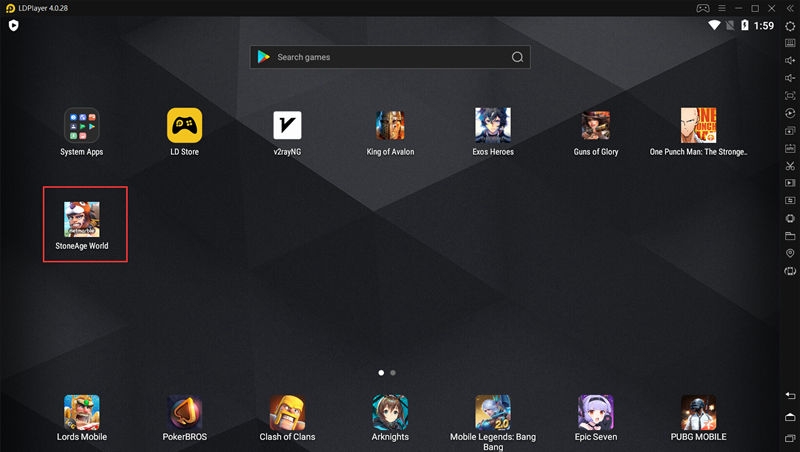
Task: Start Clash of Clans
Action: (x=287, y=412)
